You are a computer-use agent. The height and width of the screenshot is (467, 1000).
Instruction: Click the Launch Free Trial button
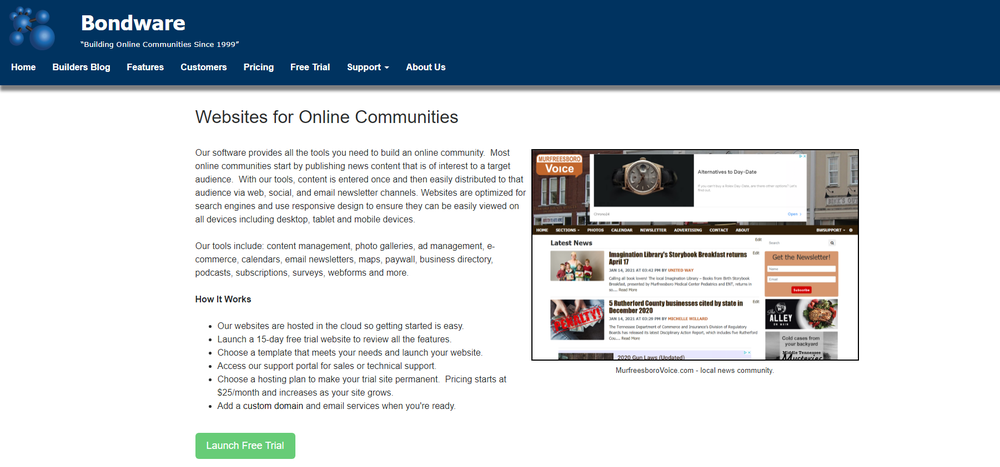[245, 445]
